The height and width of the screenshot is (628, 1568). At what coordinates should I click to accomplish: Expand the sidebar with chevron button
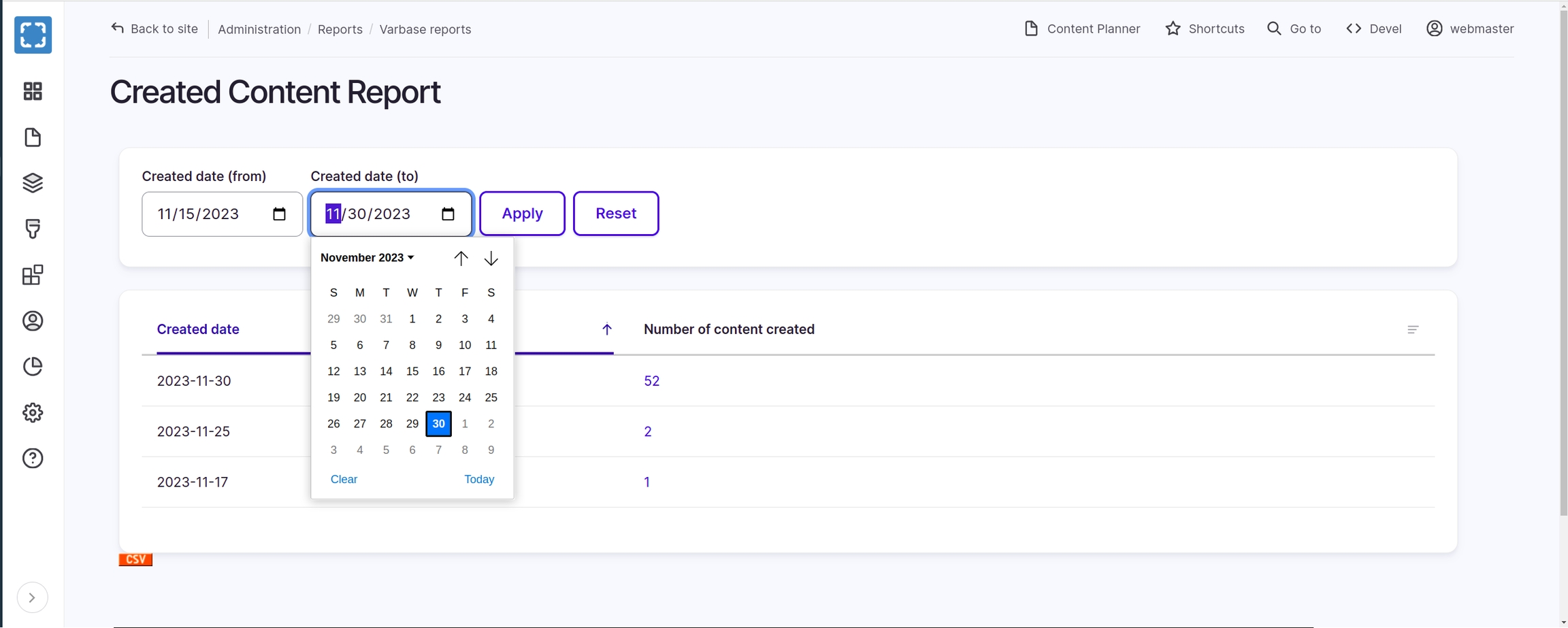click(x=32, y=597)
